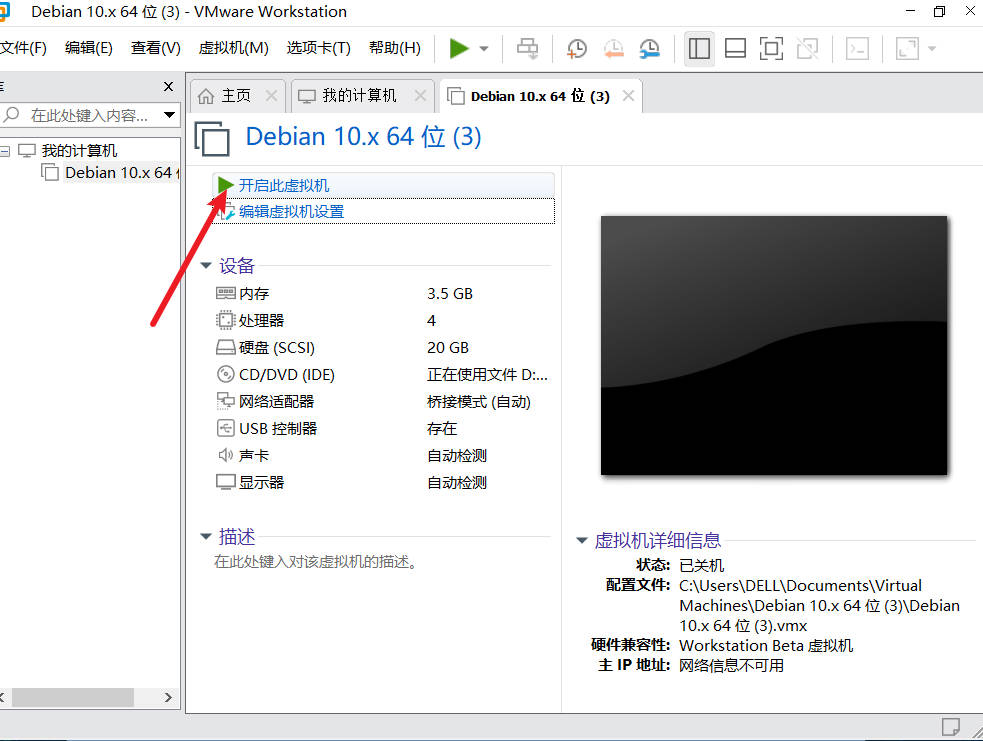
Task: Open the power options dropdown arrow
Action: 484,48
